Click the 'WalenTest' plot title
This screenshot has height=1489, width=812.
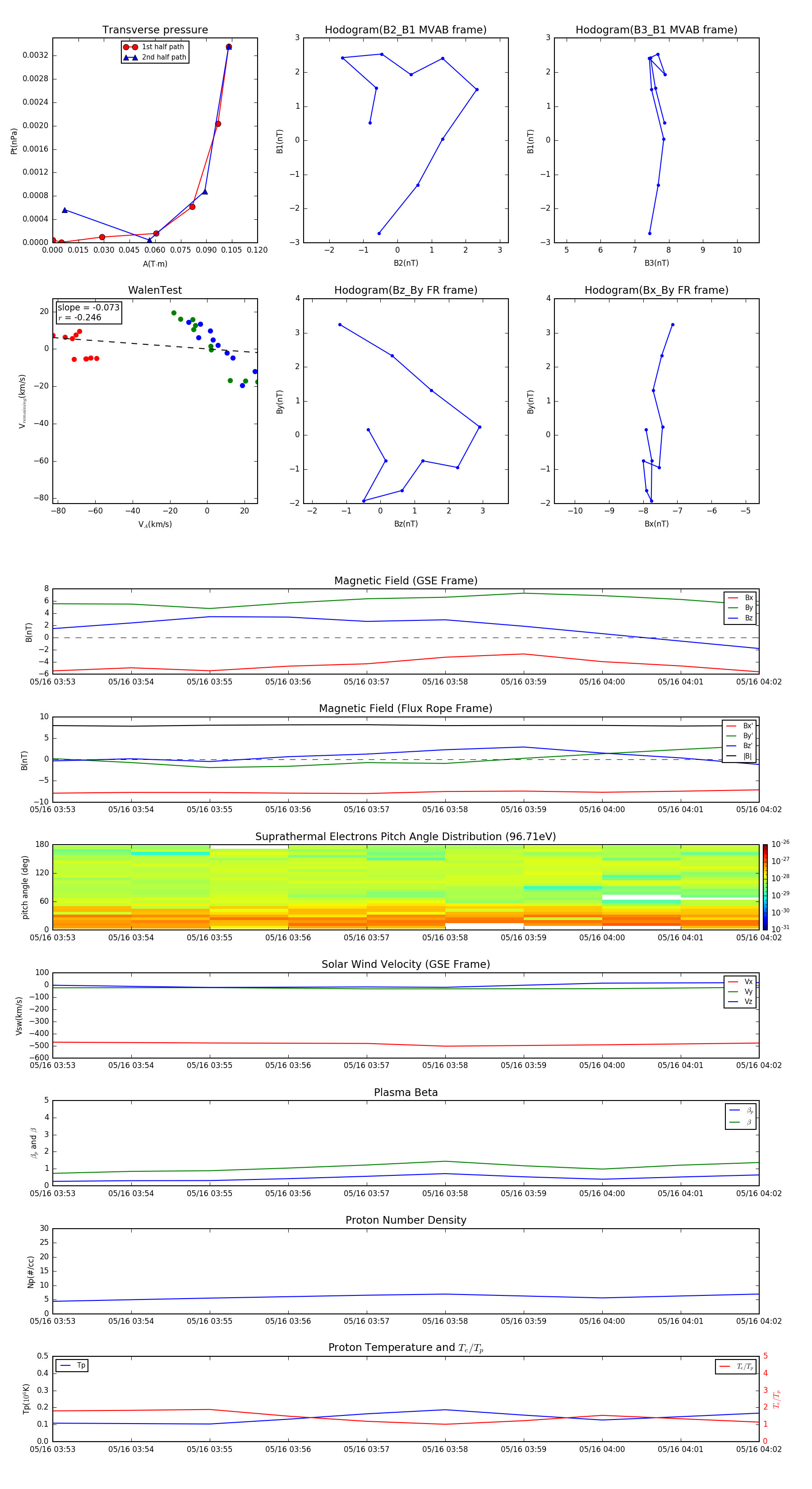pos(155,290)
